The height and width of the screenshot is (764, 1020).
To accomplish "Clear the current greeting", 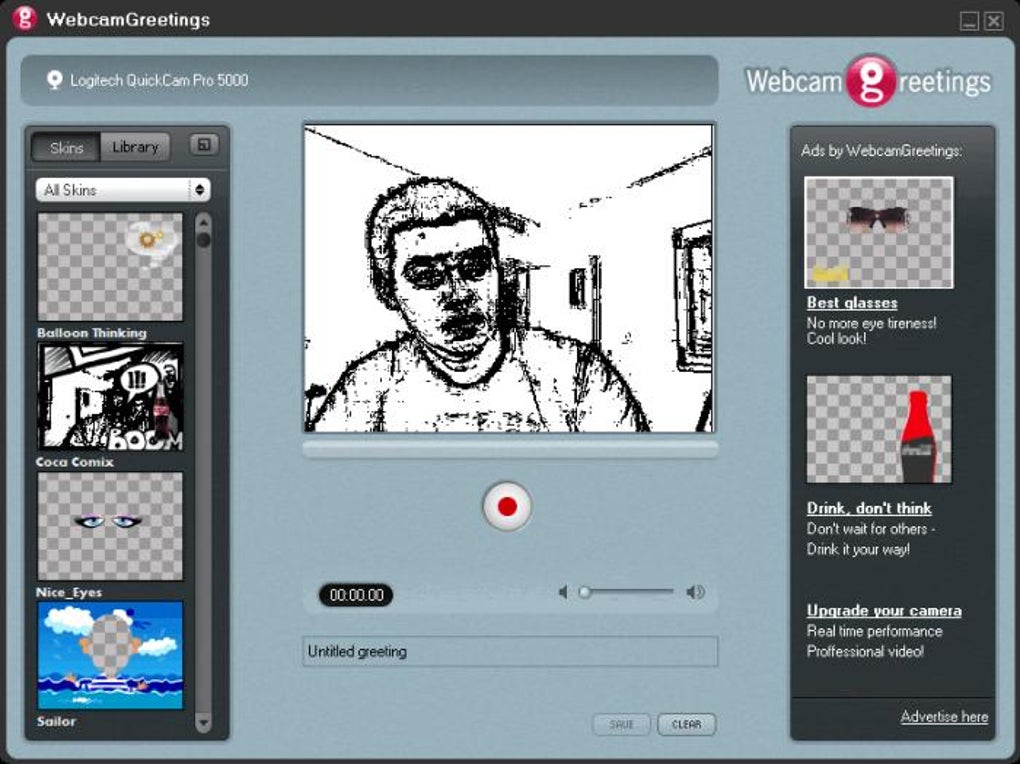I will click(x=686, y=724).
